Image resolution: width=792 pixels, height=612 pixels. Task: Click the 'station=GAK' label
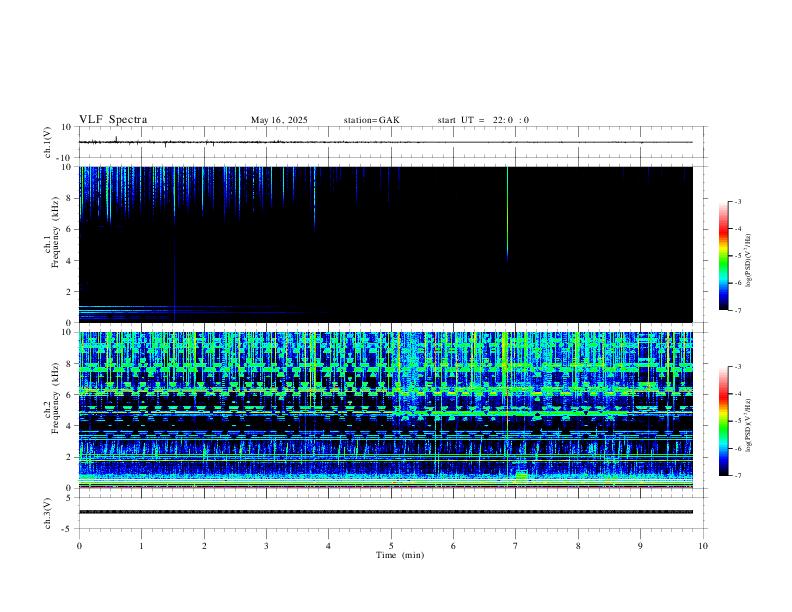coord(371,120)
